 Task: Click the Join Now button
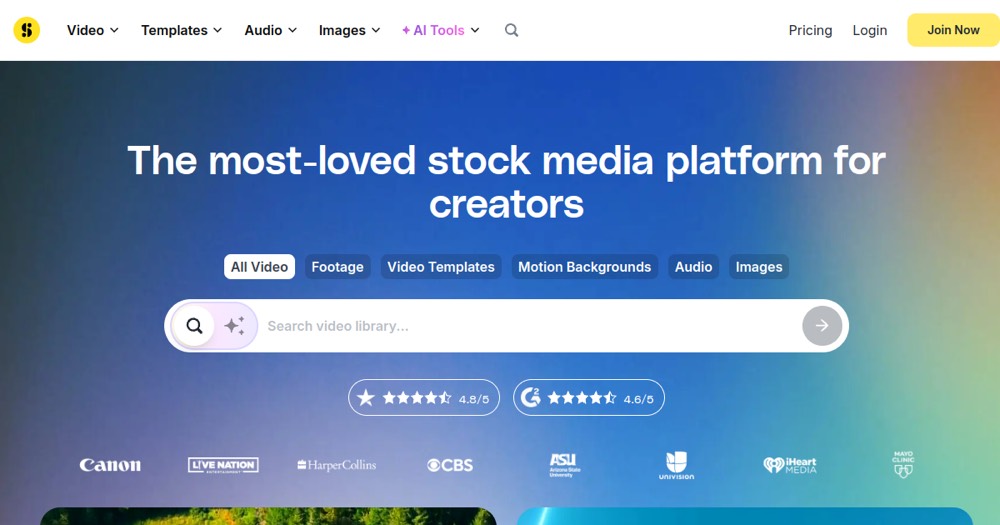[x=953, y=30]
